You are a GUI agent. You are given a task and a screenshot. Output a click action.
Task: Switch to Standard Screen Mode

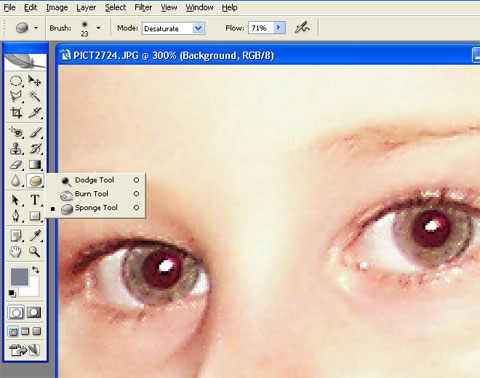[x=13, y=332]
